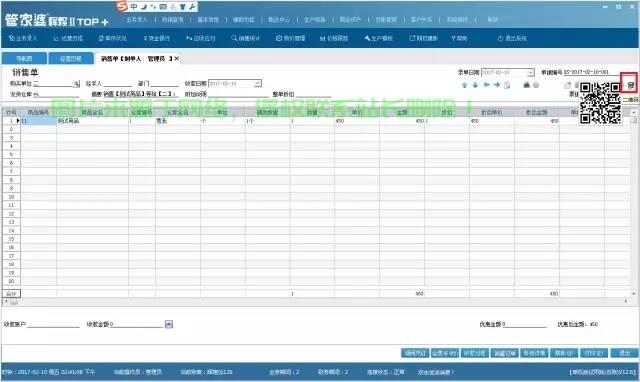Go to previous record with up arrow icon

pos(464,85)
